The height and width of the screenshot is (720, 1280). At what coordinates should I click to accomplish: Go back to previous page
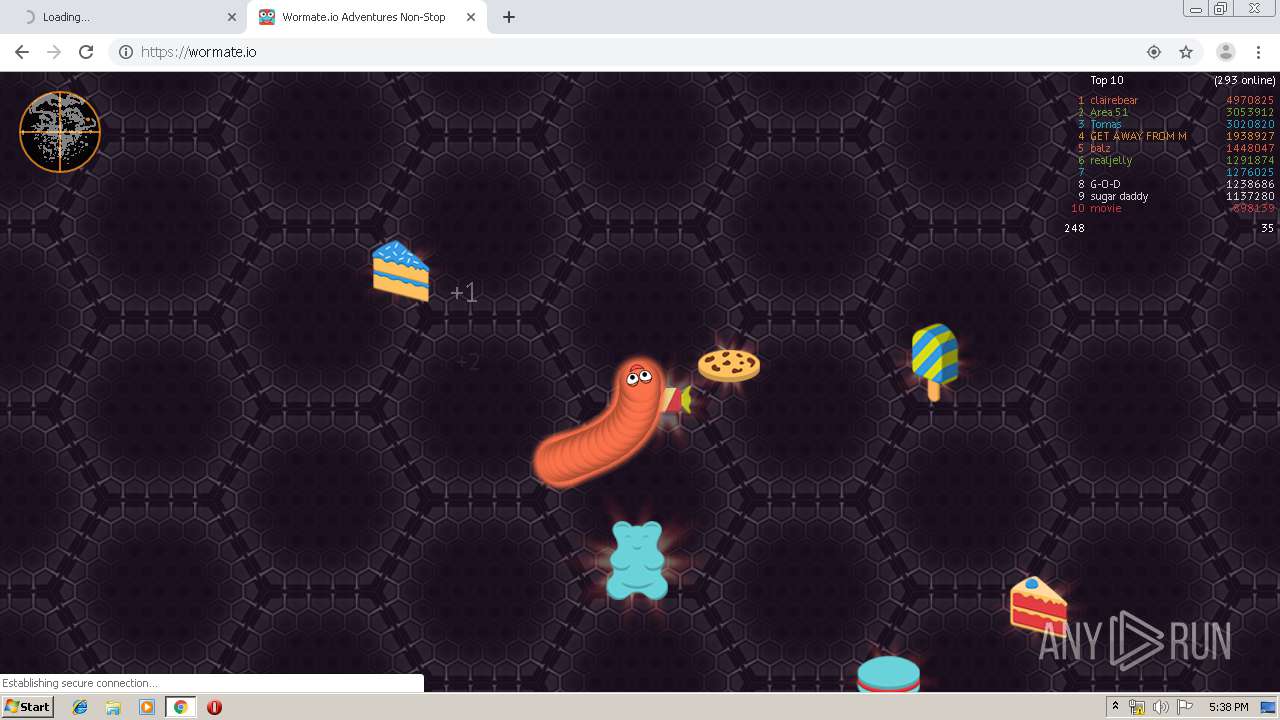22,52
